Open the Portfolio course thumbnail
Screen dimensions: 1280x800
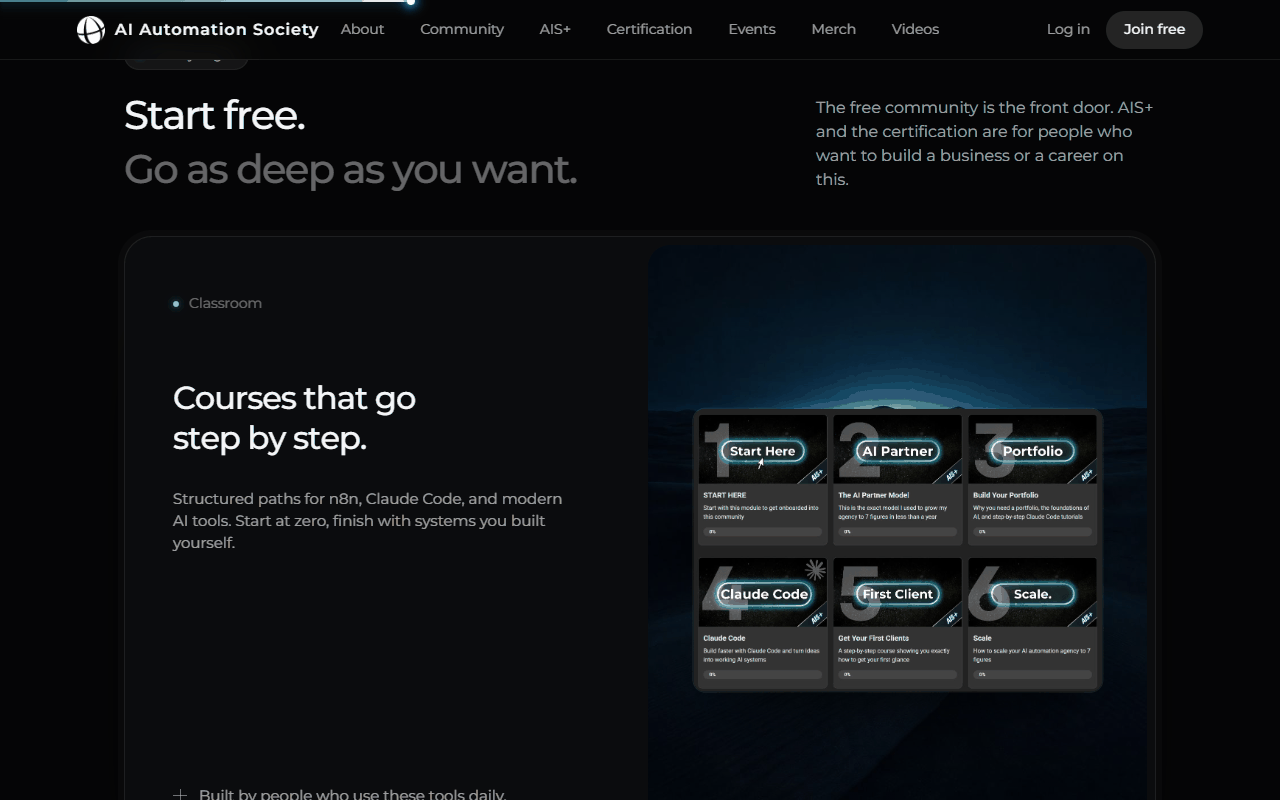pos(1033,450)
